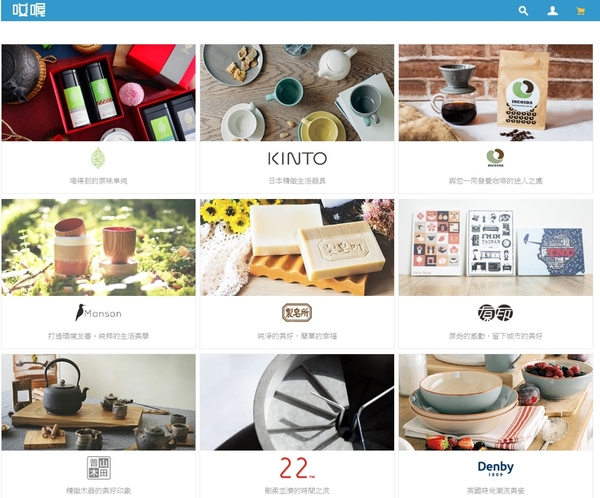Click the red 22 brand logo

[x=297, y=468]
